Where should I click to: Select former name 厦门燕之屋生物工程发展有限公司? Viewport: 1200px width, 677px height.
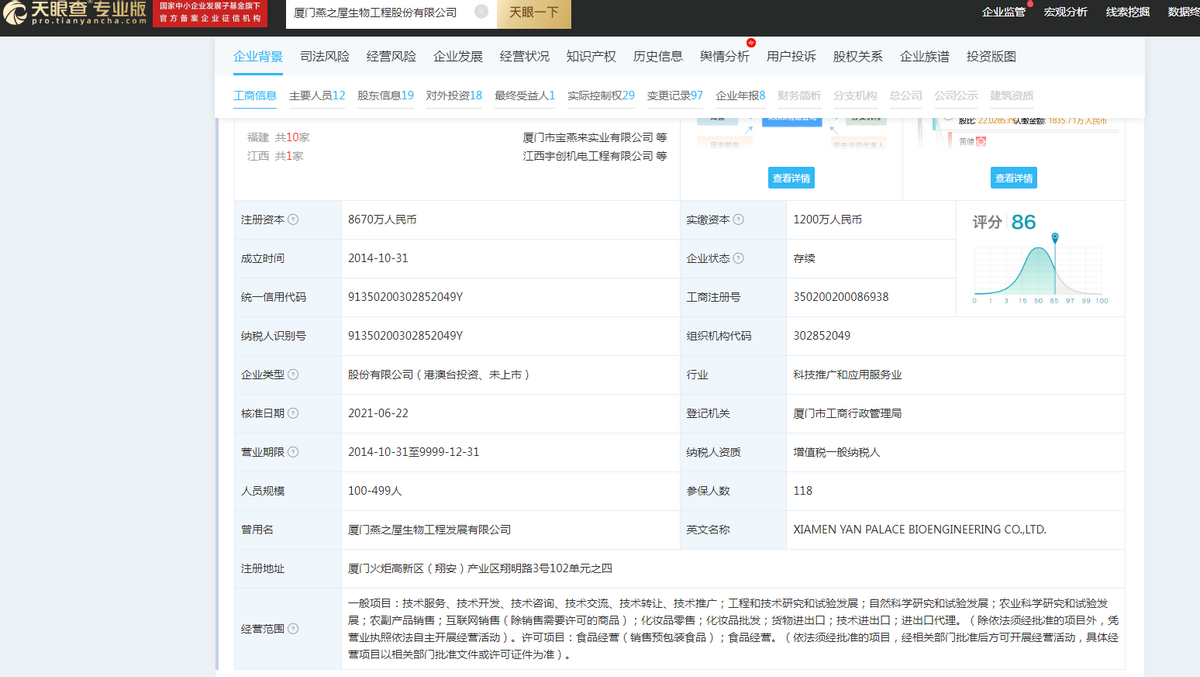click(429, 530)
